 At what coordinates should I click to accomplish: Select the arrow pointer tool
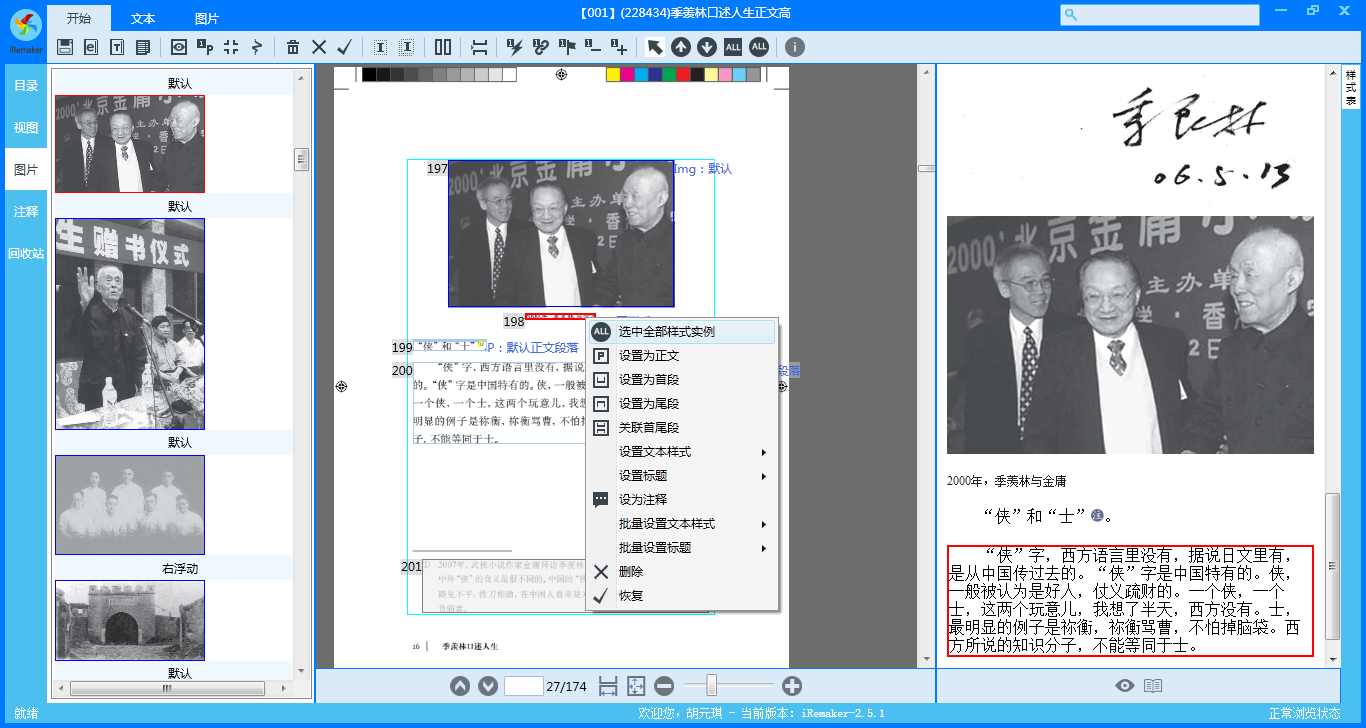tap(654, 47)
